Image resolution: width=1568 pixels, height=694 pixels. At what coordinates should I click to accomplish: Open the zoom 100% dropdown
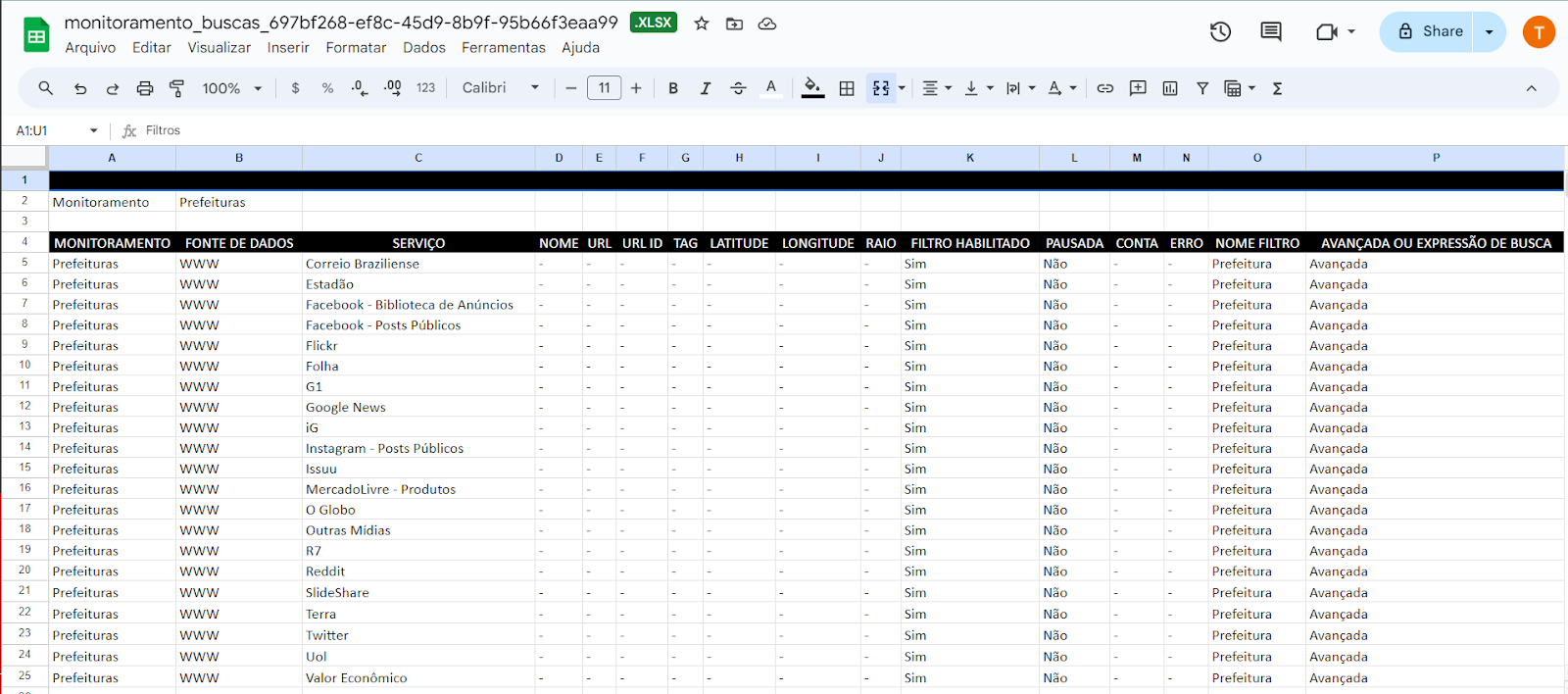tap(232, 88)
